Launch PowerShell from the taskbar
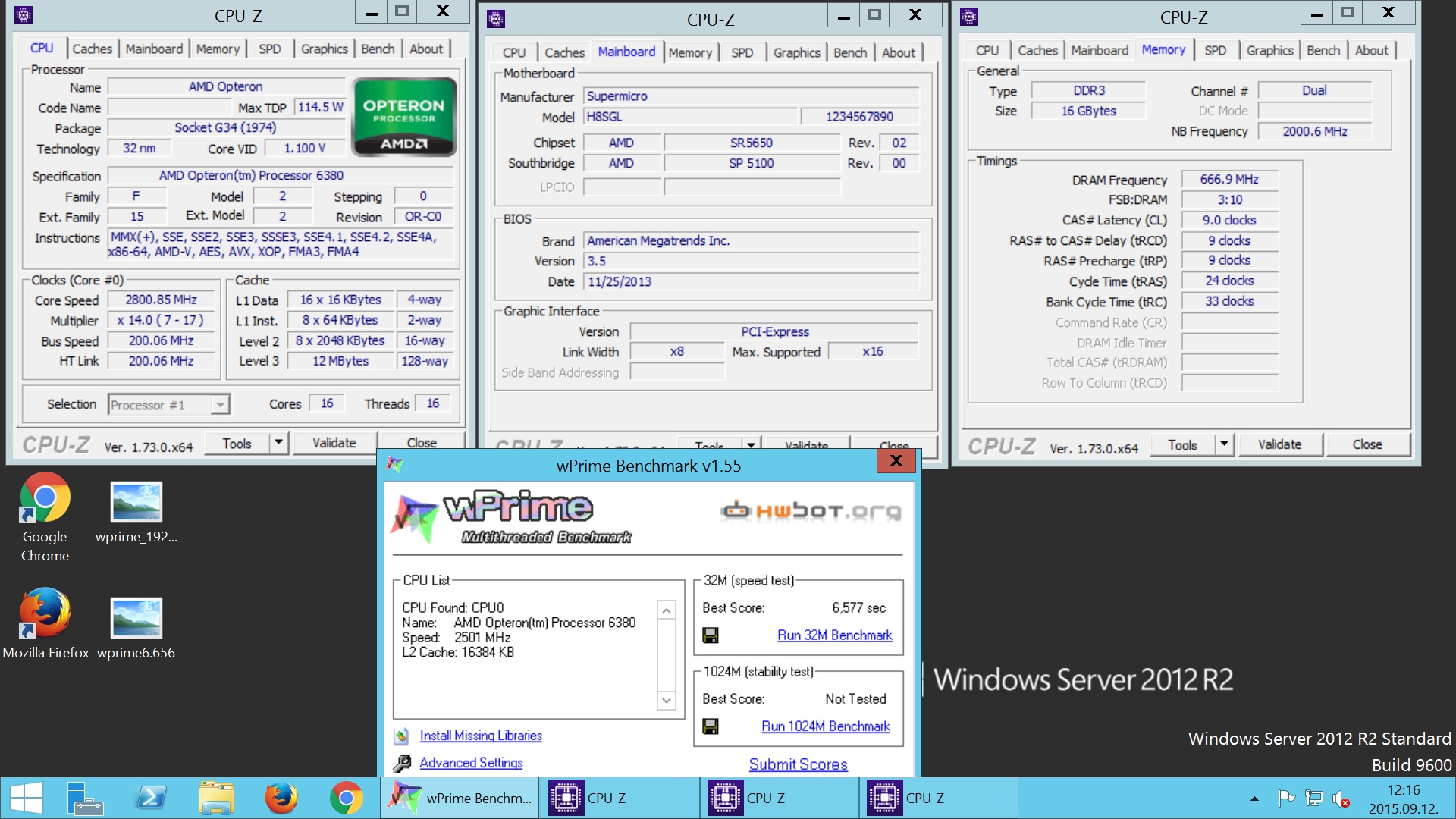The width and height of the screenshot is (1456, 819). click(151, 798)
